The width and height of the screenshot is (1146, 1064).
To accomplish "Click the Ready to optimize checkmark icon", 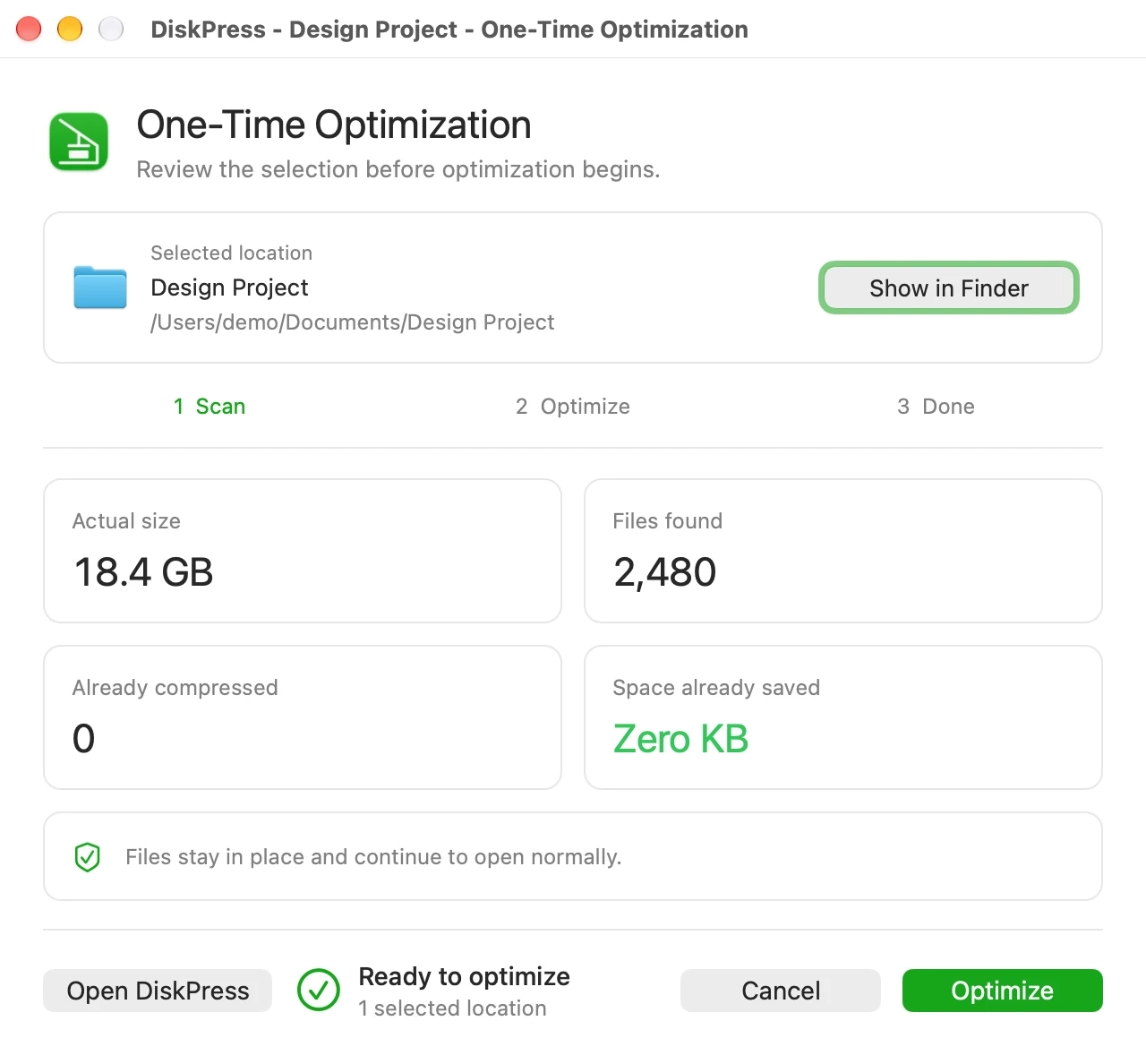I will (319, 991).
